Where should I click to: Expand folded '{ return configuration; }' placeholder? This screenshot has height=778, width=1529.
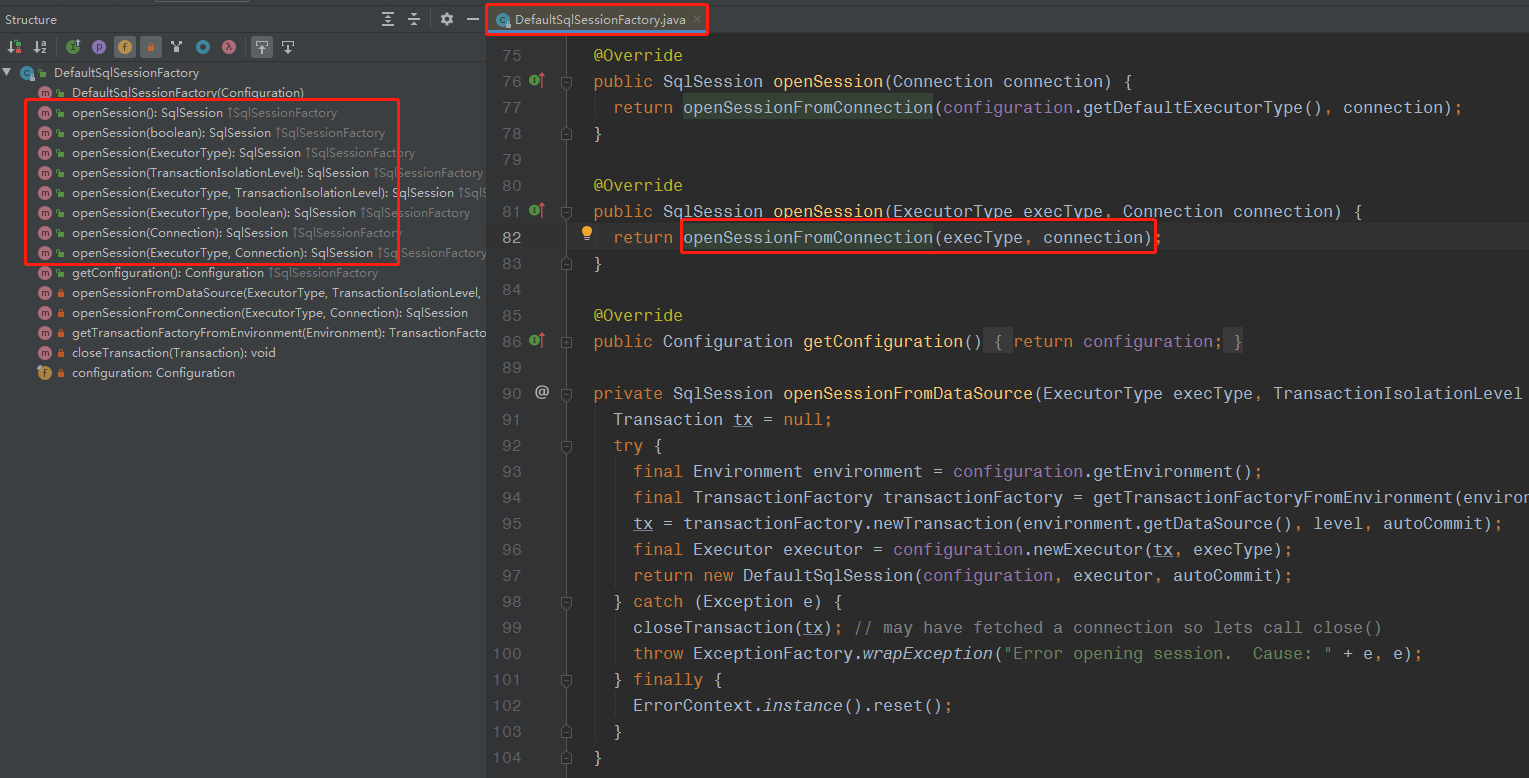coord(1115,341)
